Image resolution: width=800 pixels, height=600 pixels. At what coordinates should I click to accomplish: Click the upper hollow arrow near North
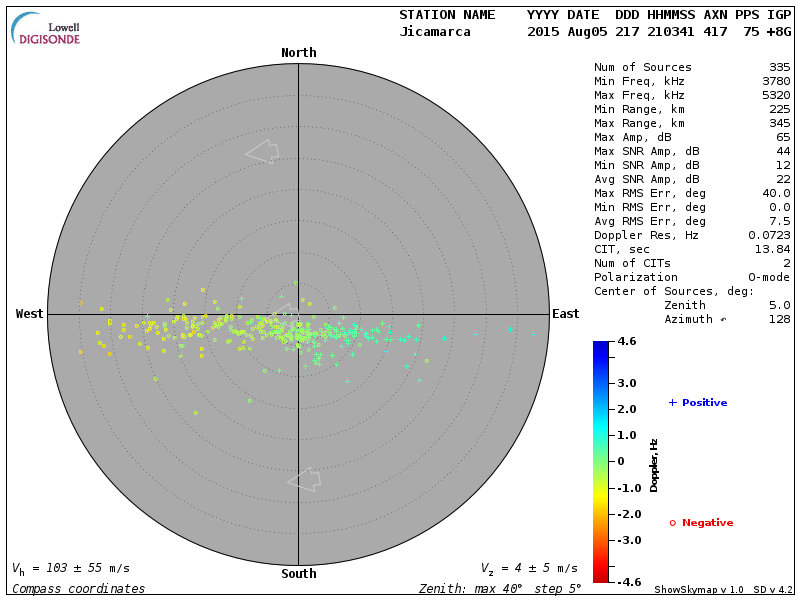(262, 151)
